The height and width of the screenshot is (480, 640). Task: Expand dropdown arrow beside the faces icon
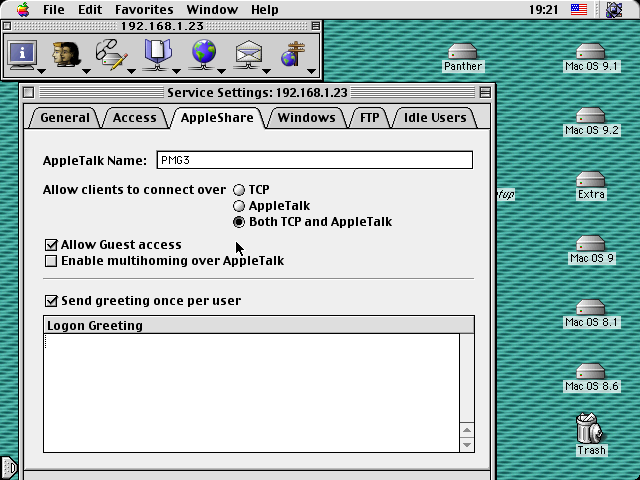[86, 71]
